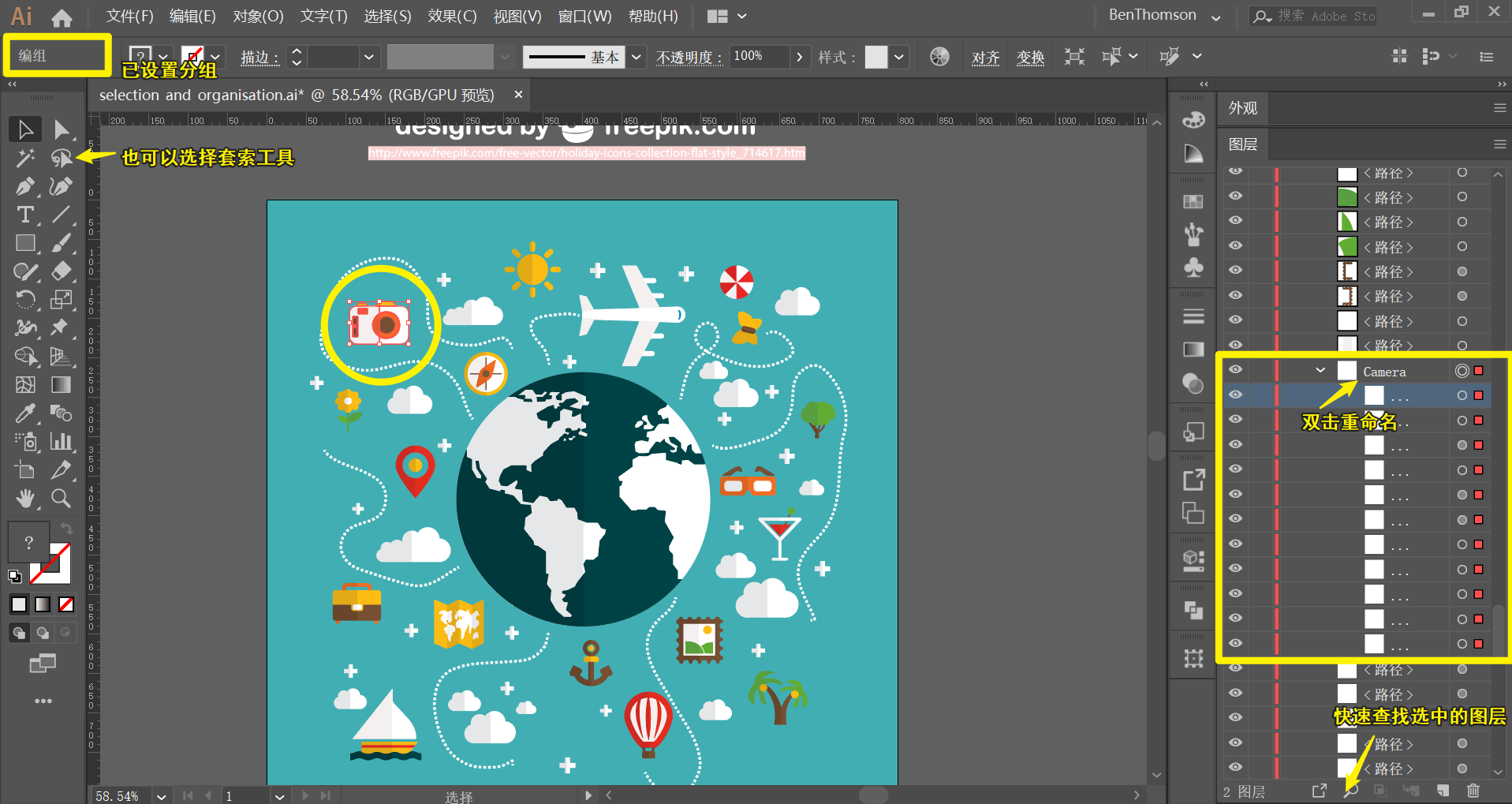Click the 对齐 align button
This screenshot has width=1512, height=804.
[x=985, y=57]
